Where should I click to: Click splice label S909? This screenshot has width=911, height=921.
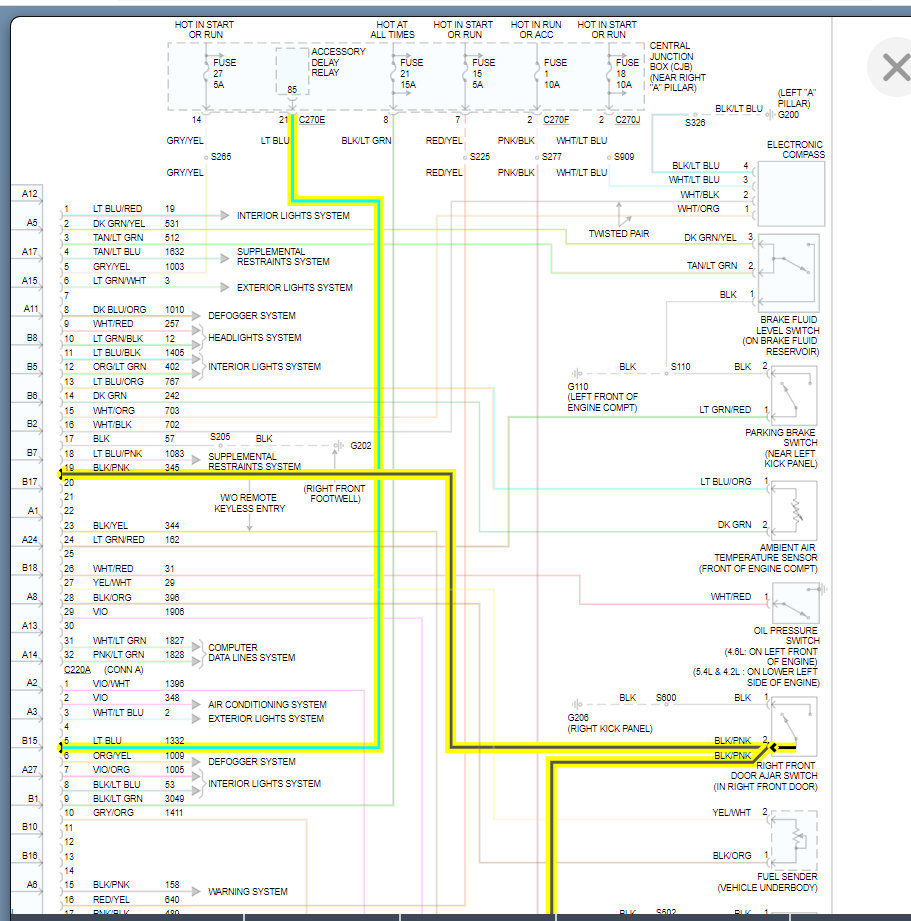point(624,157)
